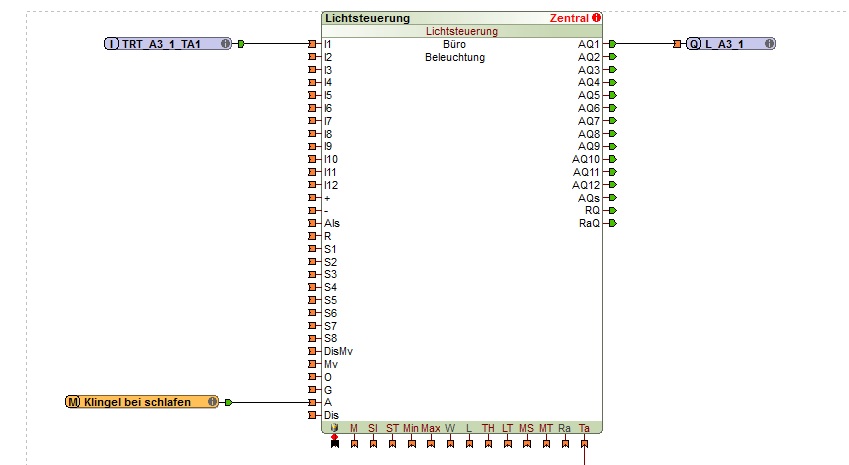849x465 pixels.
Task: Click the AQ12 output connector
Action: 612,185
